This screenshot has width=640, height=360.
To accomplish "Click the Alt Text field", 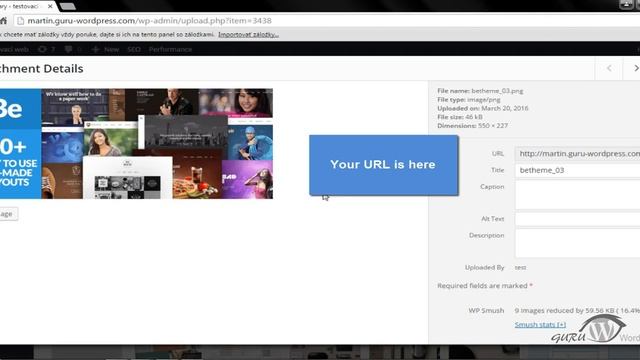I will pyautogui.click(x=578, y=219).
